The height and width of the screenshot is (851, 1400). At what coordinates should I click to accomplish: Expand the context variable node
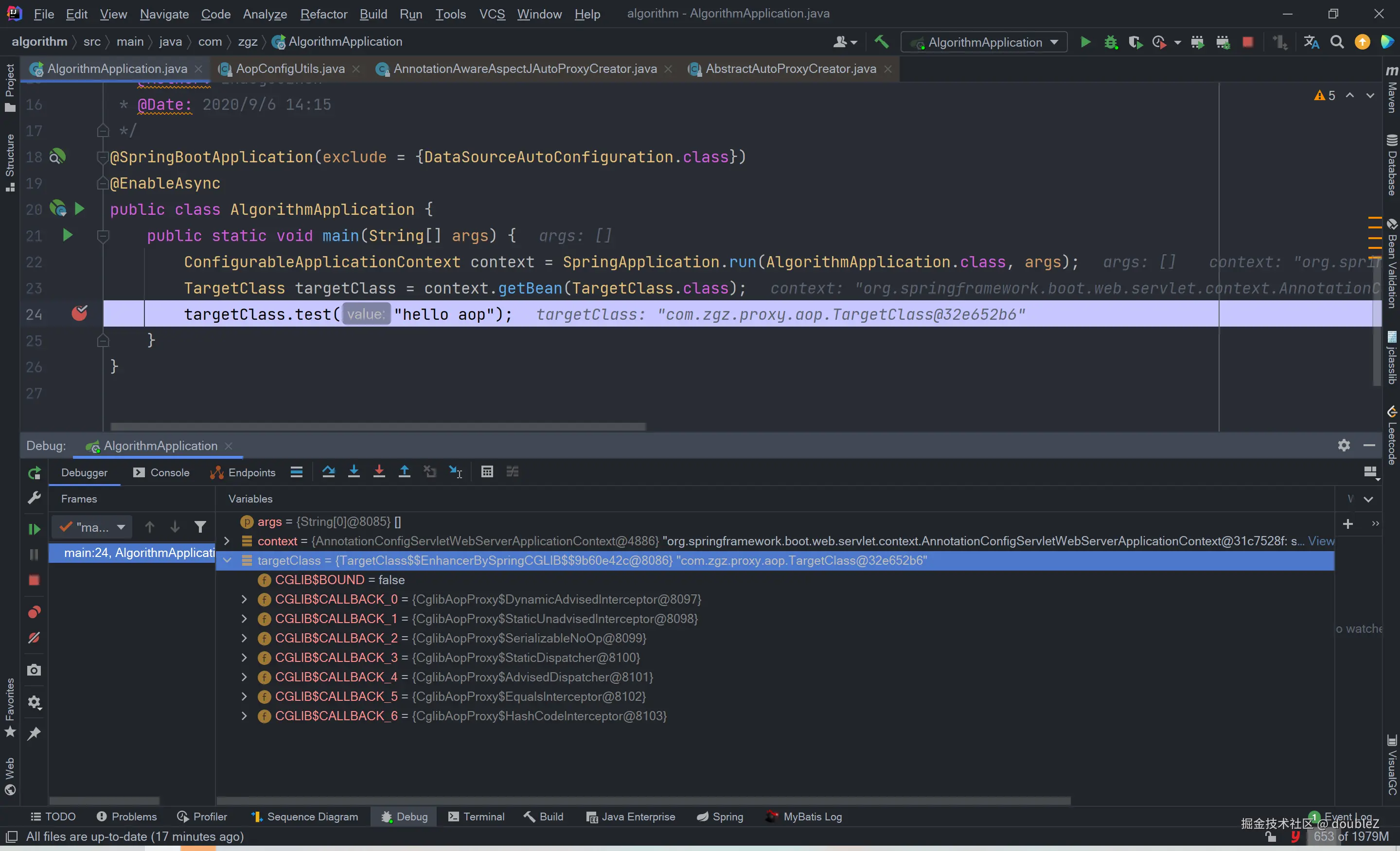tap(227, 541)
